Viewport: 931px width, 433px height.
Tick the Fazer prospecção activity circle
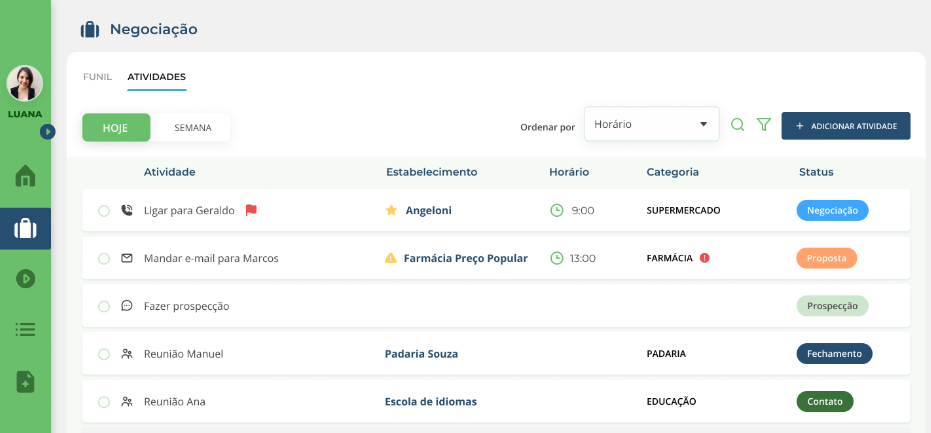(x=104, y=306)
